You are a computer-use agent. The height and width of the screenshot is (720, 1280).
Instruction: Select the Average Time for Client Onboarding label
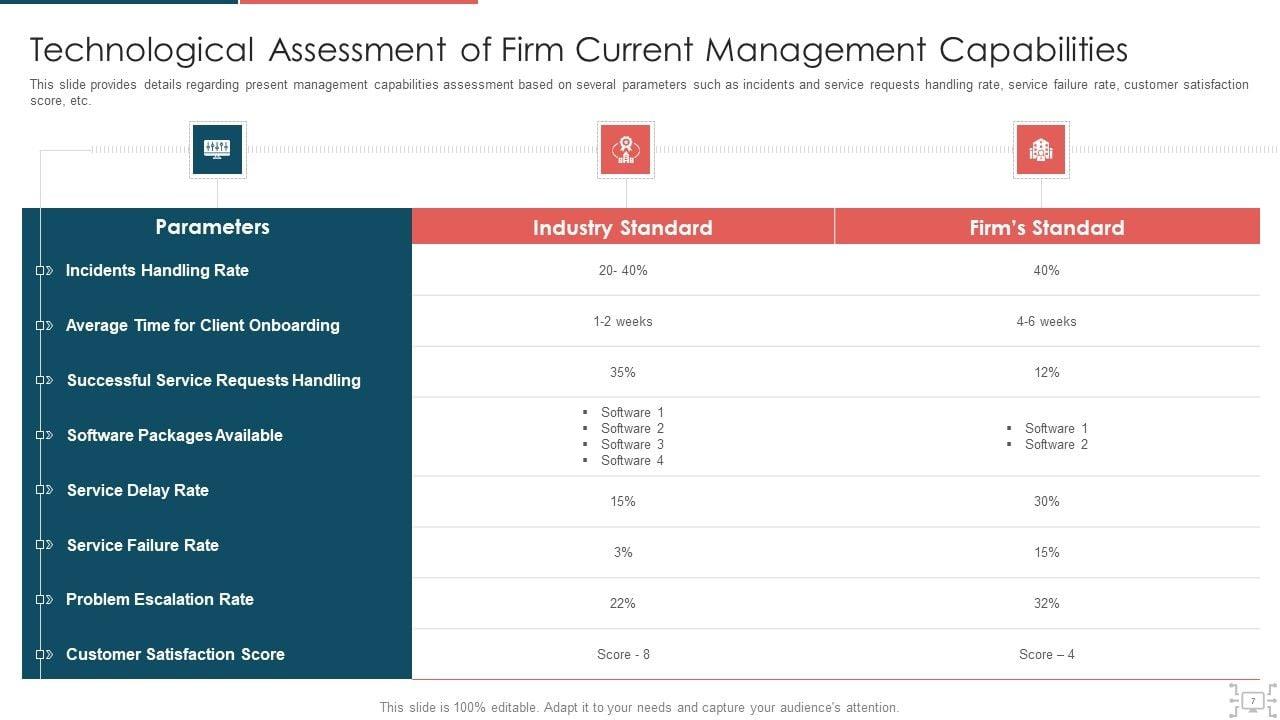tap(202, 325)
